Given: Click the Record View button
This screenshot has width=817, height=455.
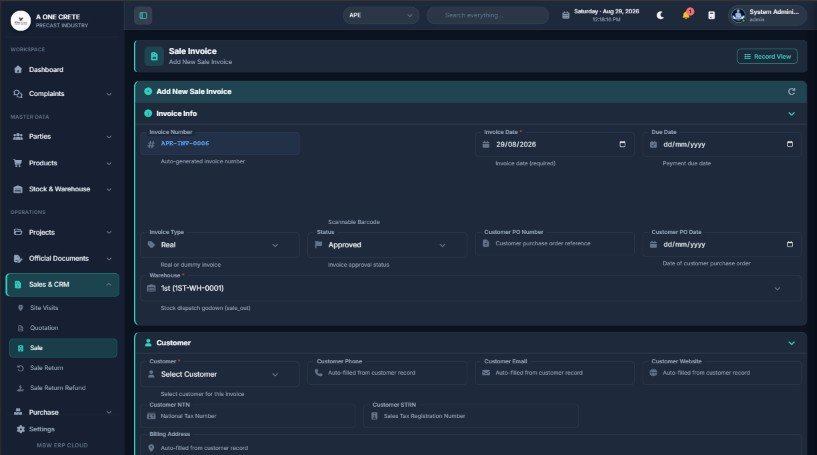Looking at the screenshot, I should coord(767,56).
